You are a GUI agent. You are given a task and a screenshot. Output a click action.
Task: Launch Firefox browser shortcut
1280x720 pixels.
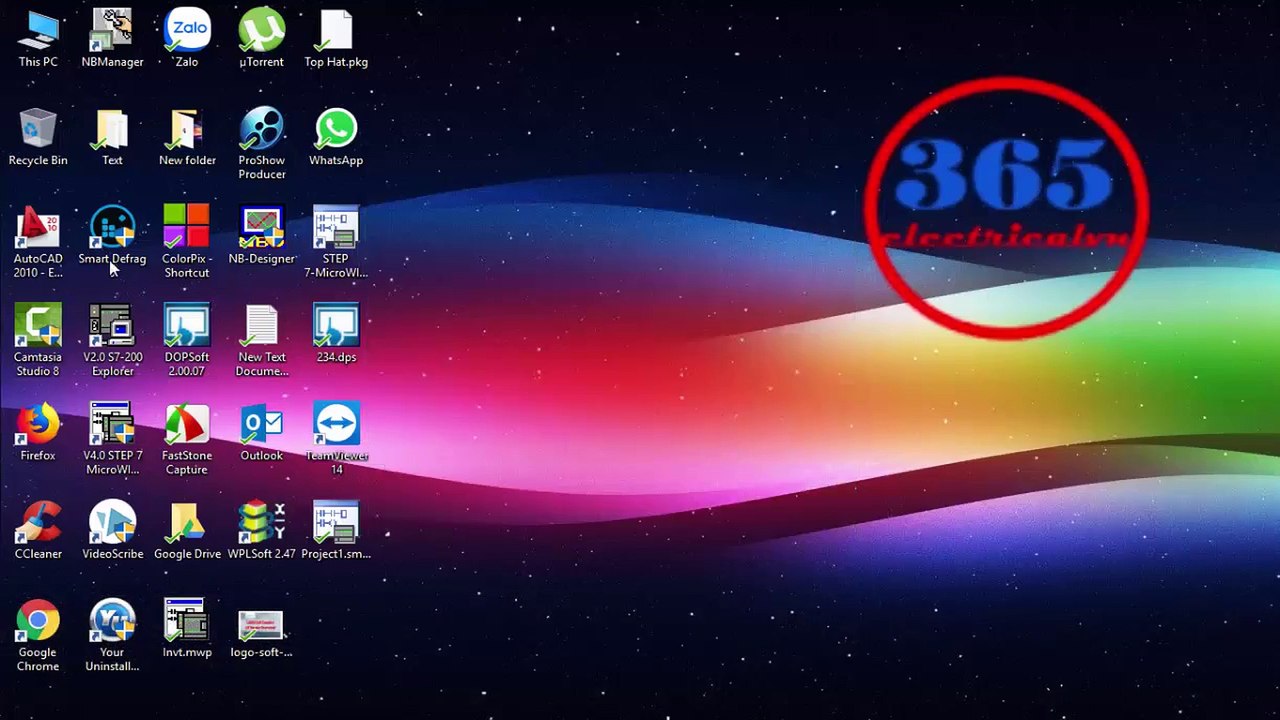click(38, 432)
